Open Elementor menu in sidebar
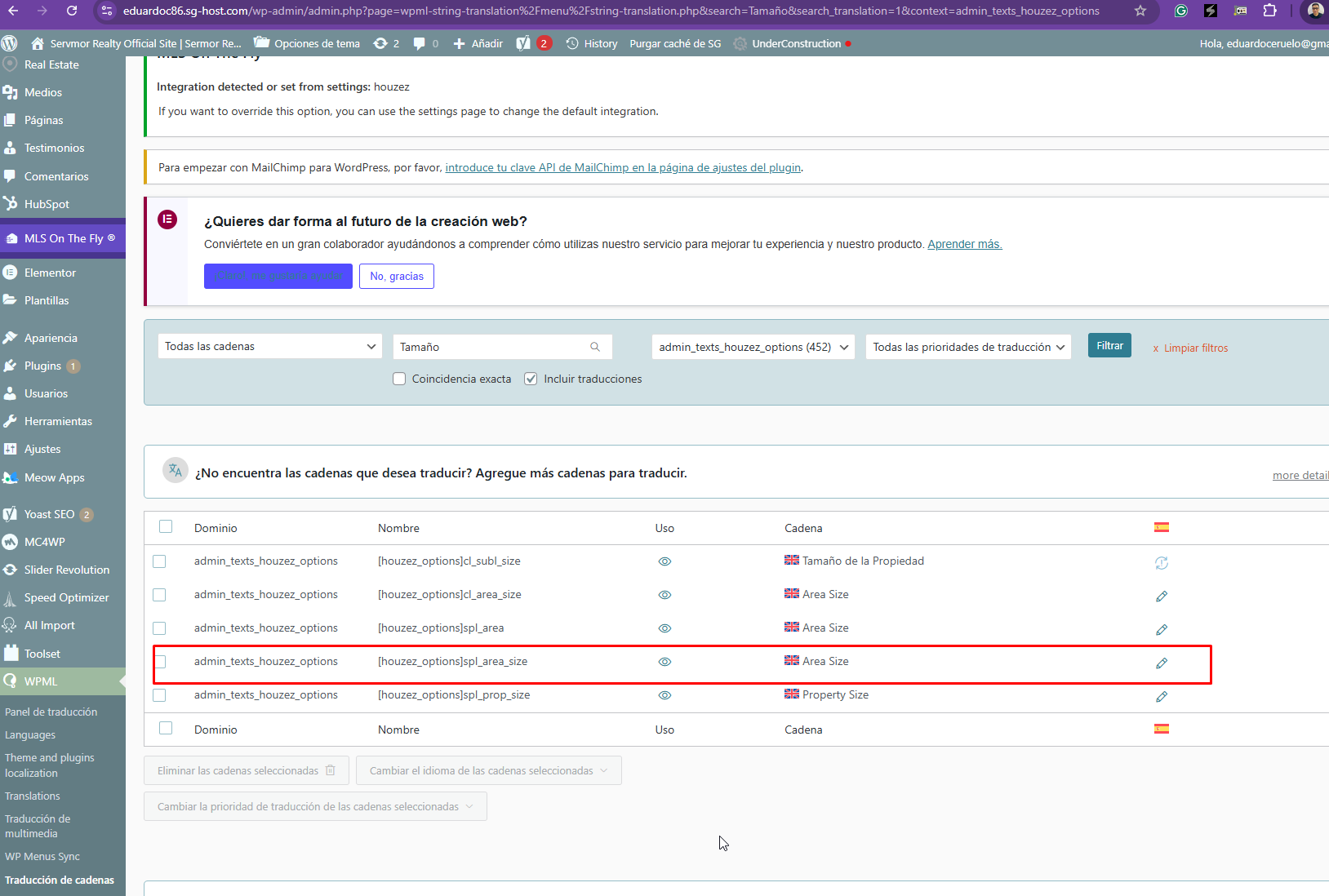The height and width of the screenshot is (896, 1329). pos(50,273)
